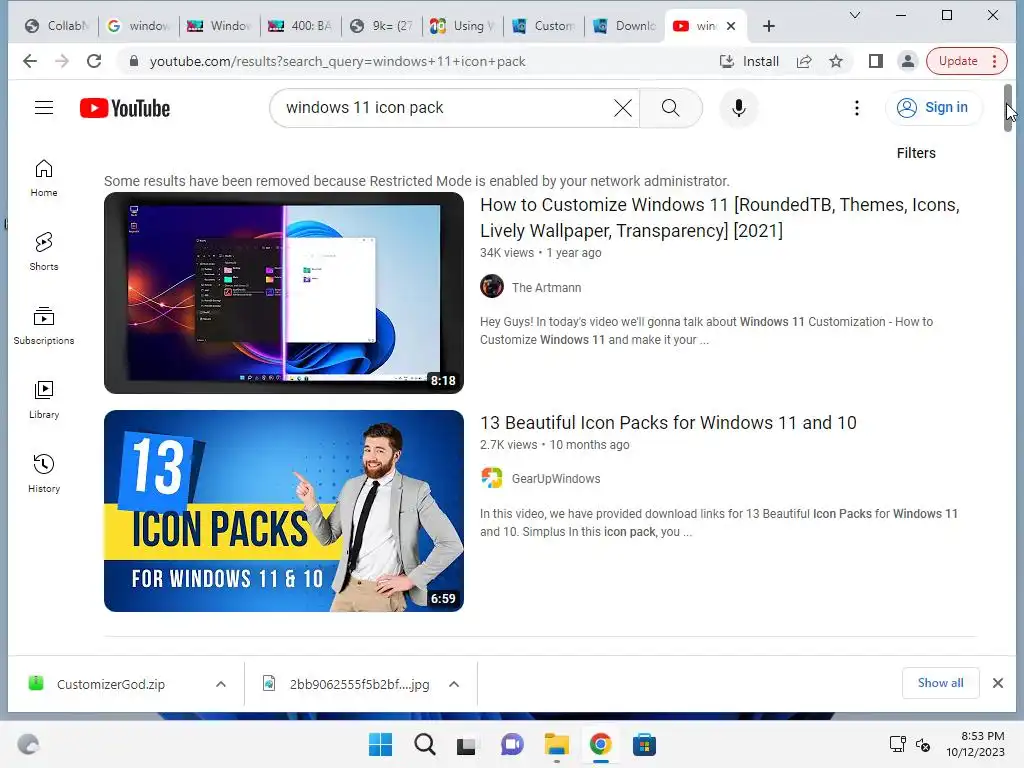
Task: Click the Chrome icon on the taskbar
Action: [x=600, y=744]
